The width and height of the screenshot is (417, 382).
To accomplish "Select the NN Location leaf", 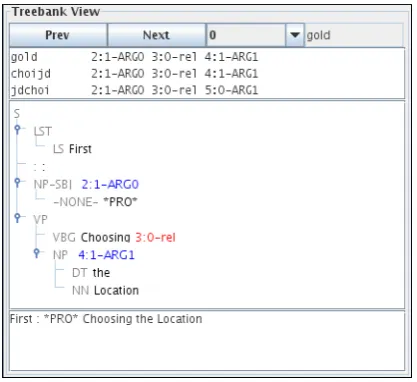I will [105, 291].
